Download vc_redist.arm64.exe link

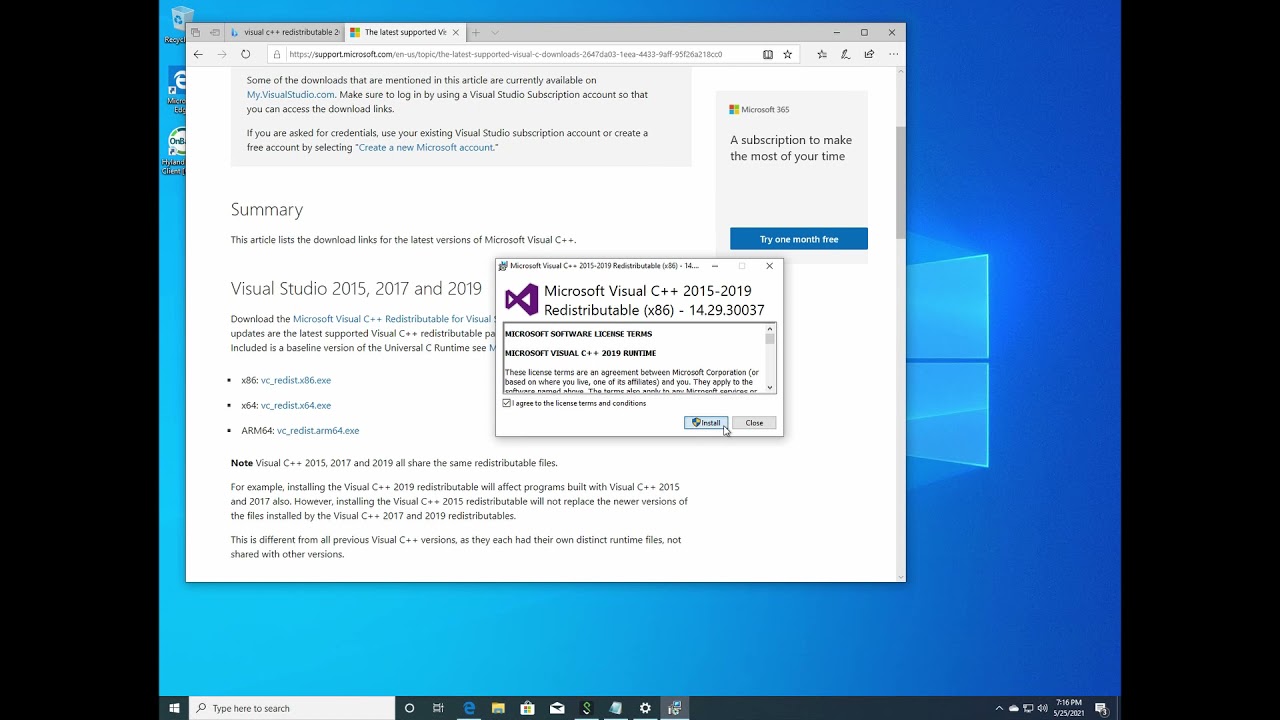tap(318, 430)
